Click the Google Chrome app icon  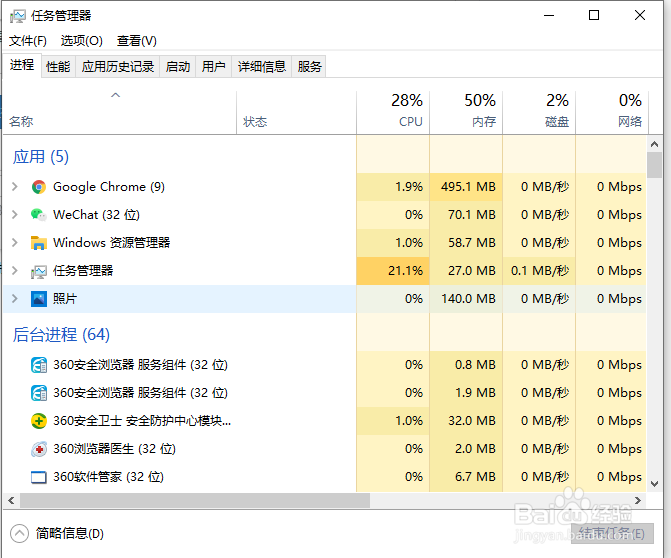point(39,187)
